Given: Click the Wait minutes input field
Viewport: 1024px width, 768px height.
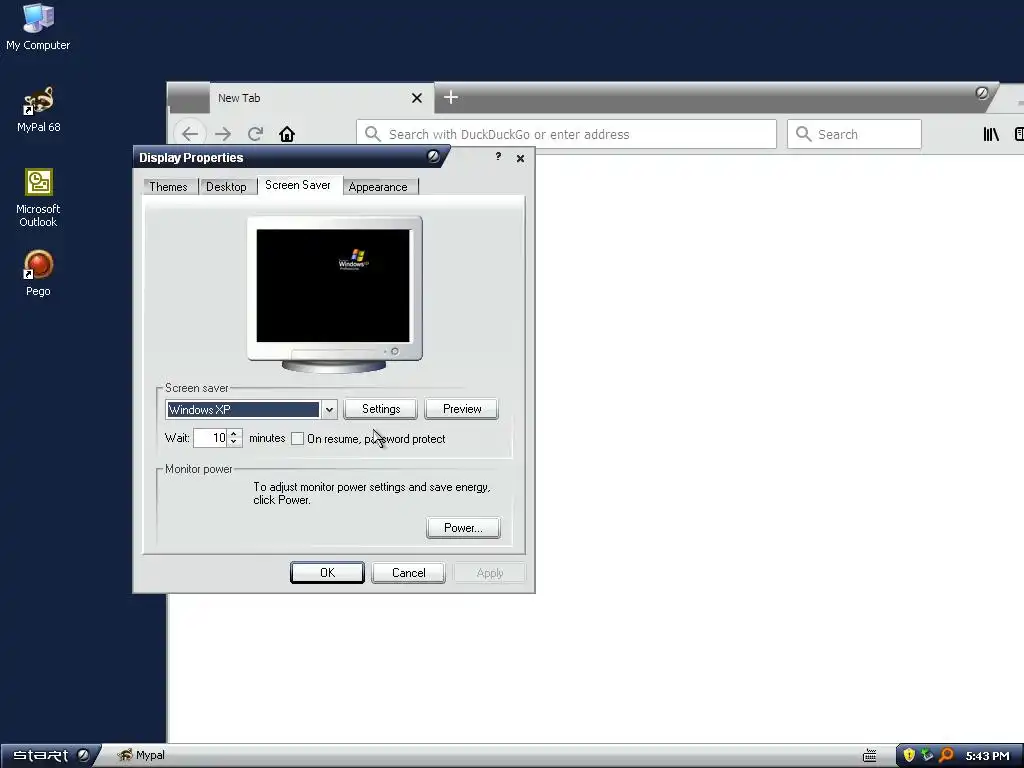Looking at the screenshot, I should [210, 438].
